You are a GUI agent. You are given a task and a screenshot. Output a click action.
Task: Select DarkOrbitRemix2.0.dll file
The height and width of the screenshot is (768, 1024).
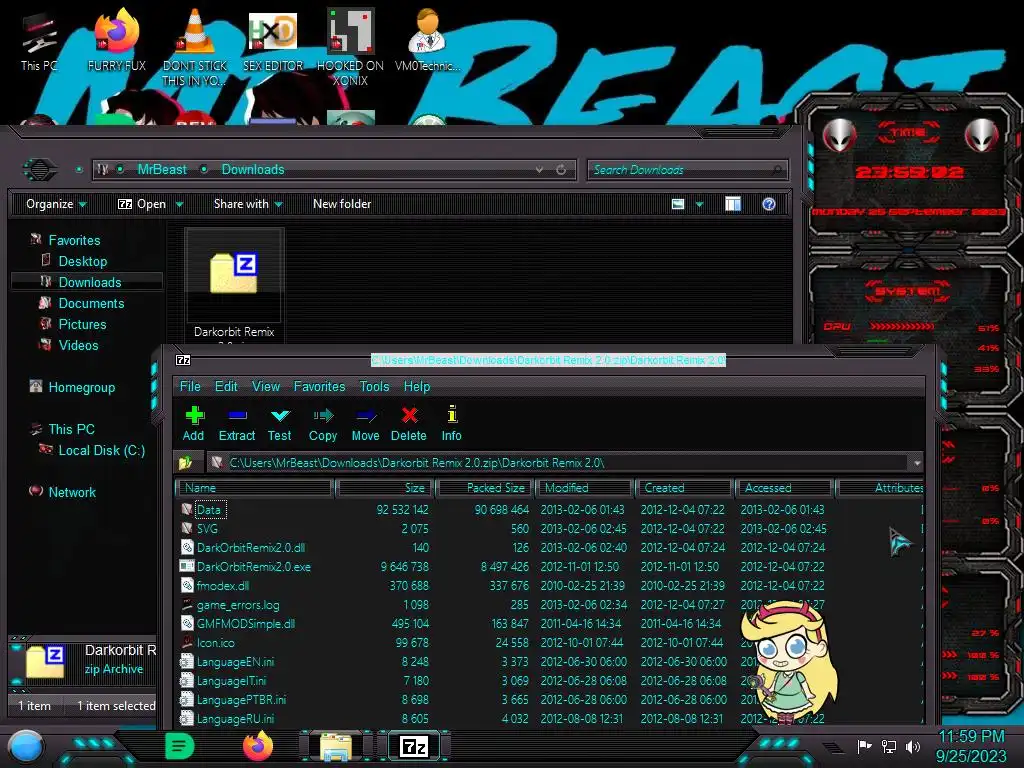coord(251,547)
